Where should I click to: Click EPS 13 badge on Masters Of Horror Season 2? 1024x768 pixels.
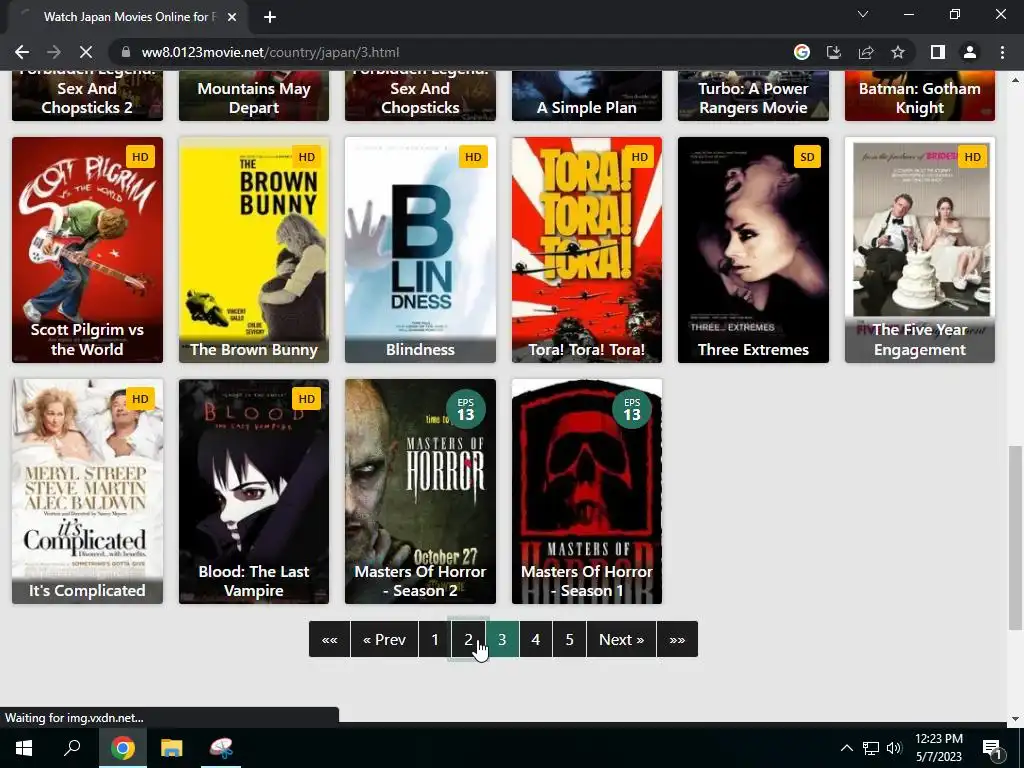[466, 409]
